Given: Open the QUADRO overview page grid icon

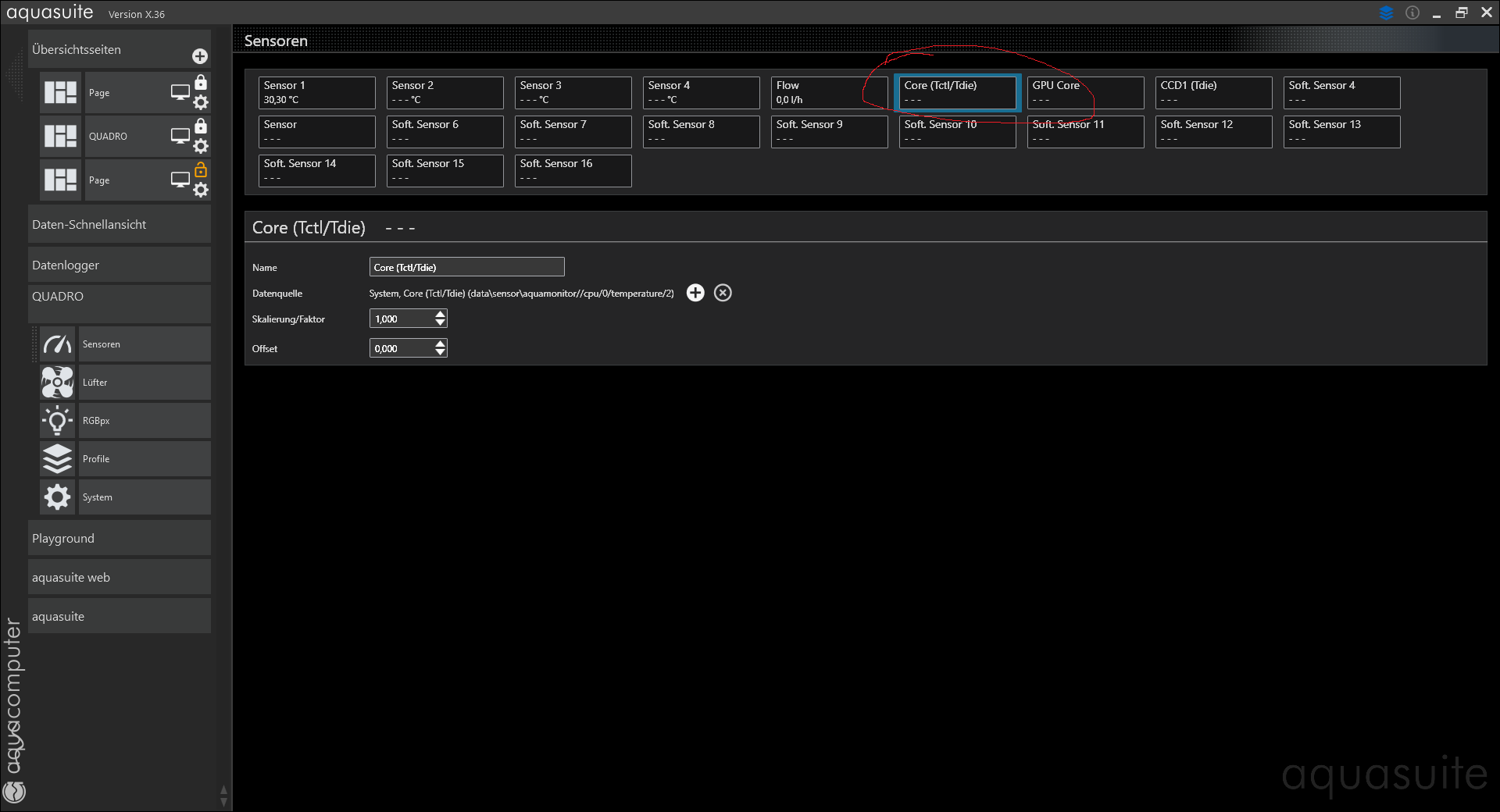Looking at the screenshot, I should click(60, 136).
